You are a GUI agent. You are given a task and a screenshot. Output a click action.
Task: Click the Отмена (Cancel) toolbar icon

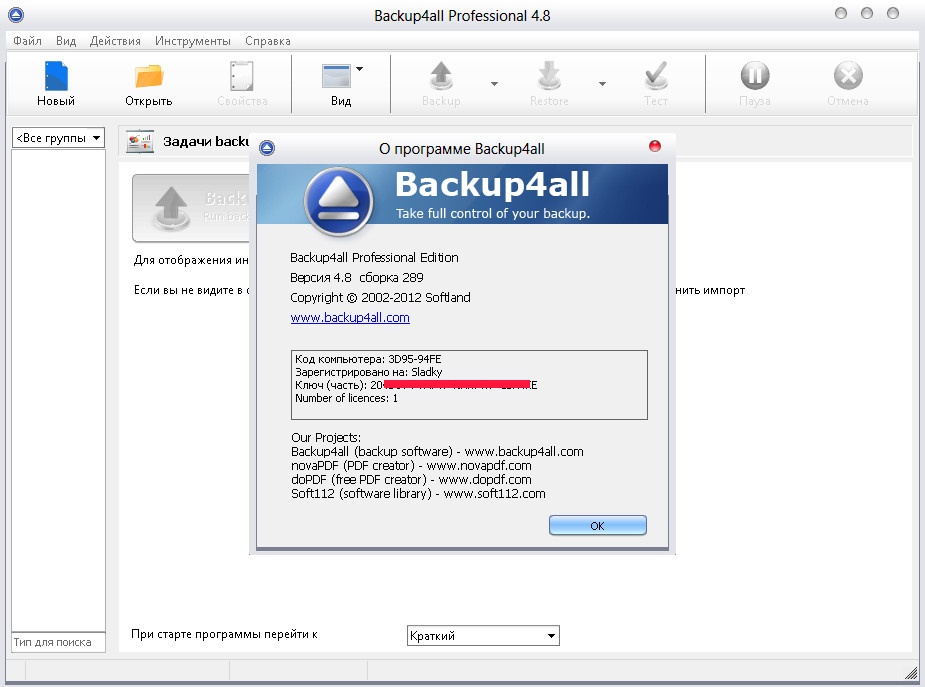point(847,78)
